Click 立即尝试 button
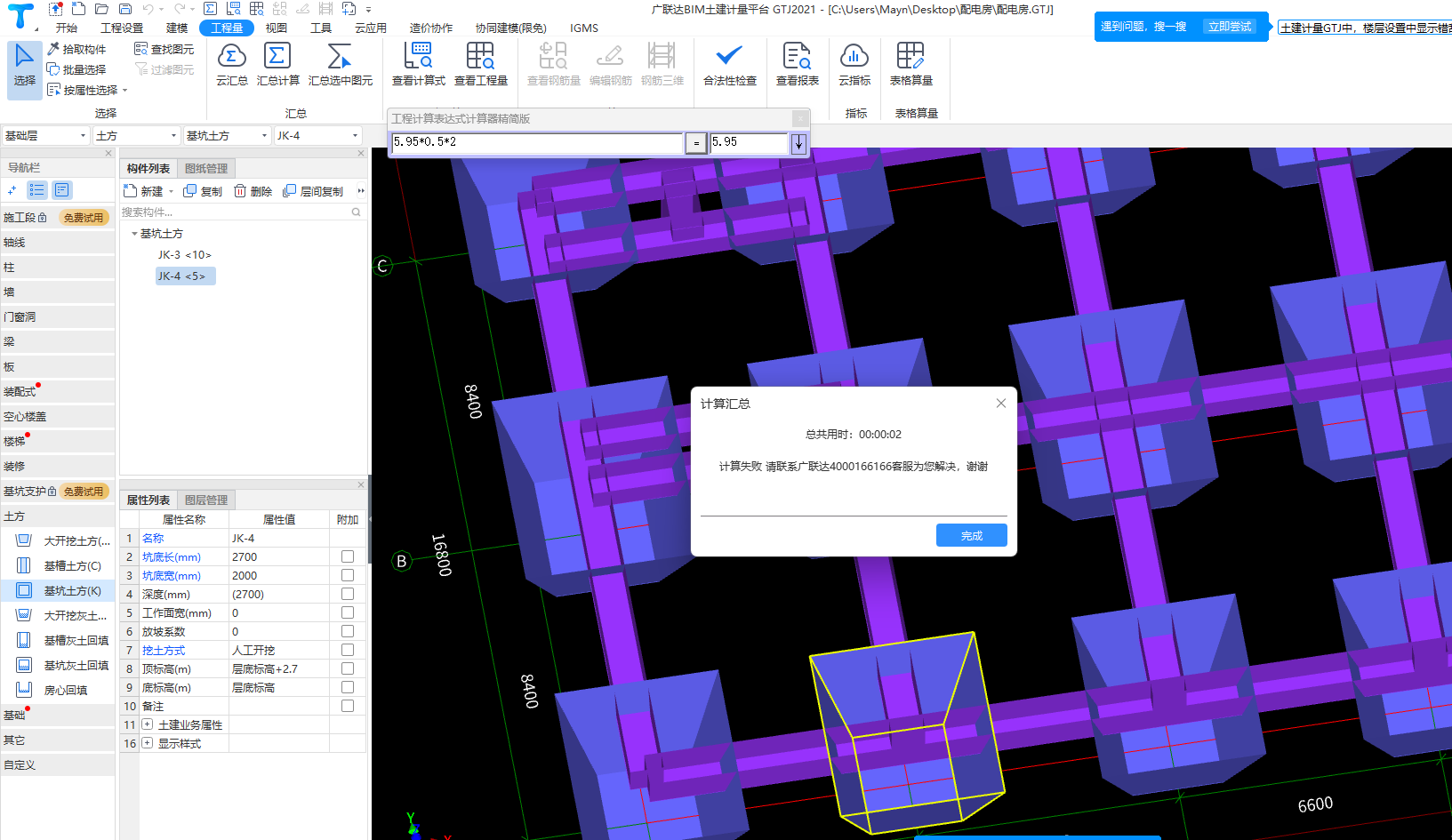The width and height of the screenshot is (1452, 840). point(1230,27)
